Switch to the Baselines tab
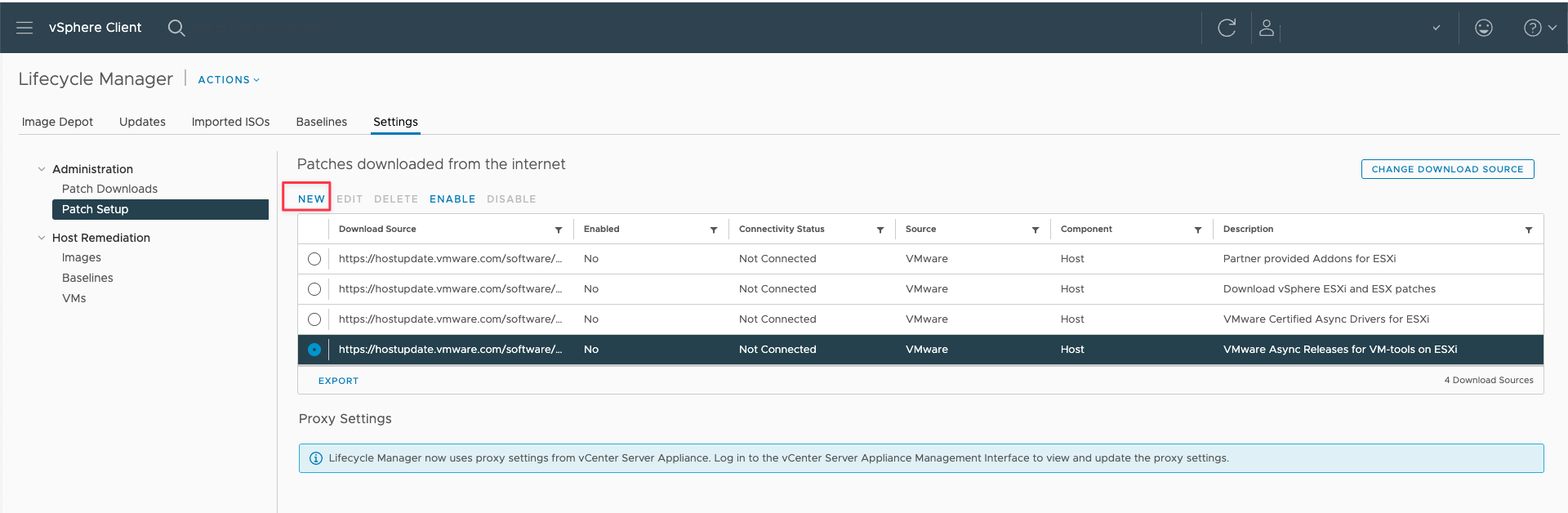This screenshot has height=513, width=1568. click(x=322, y=122)
